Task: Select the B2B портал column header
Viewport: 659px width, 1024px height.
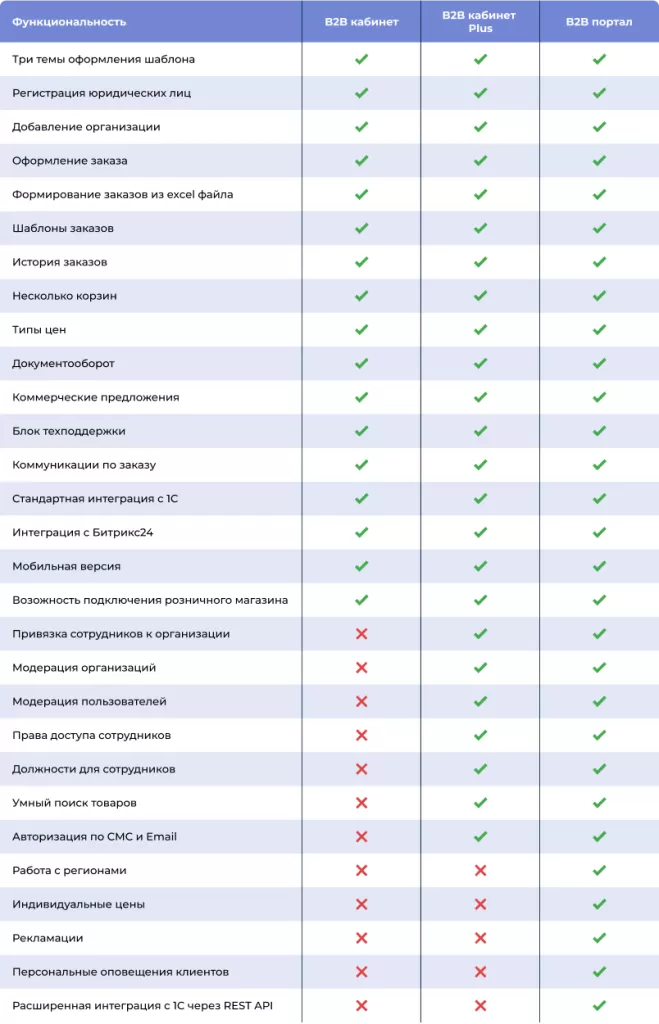Action: click(599, 22)
